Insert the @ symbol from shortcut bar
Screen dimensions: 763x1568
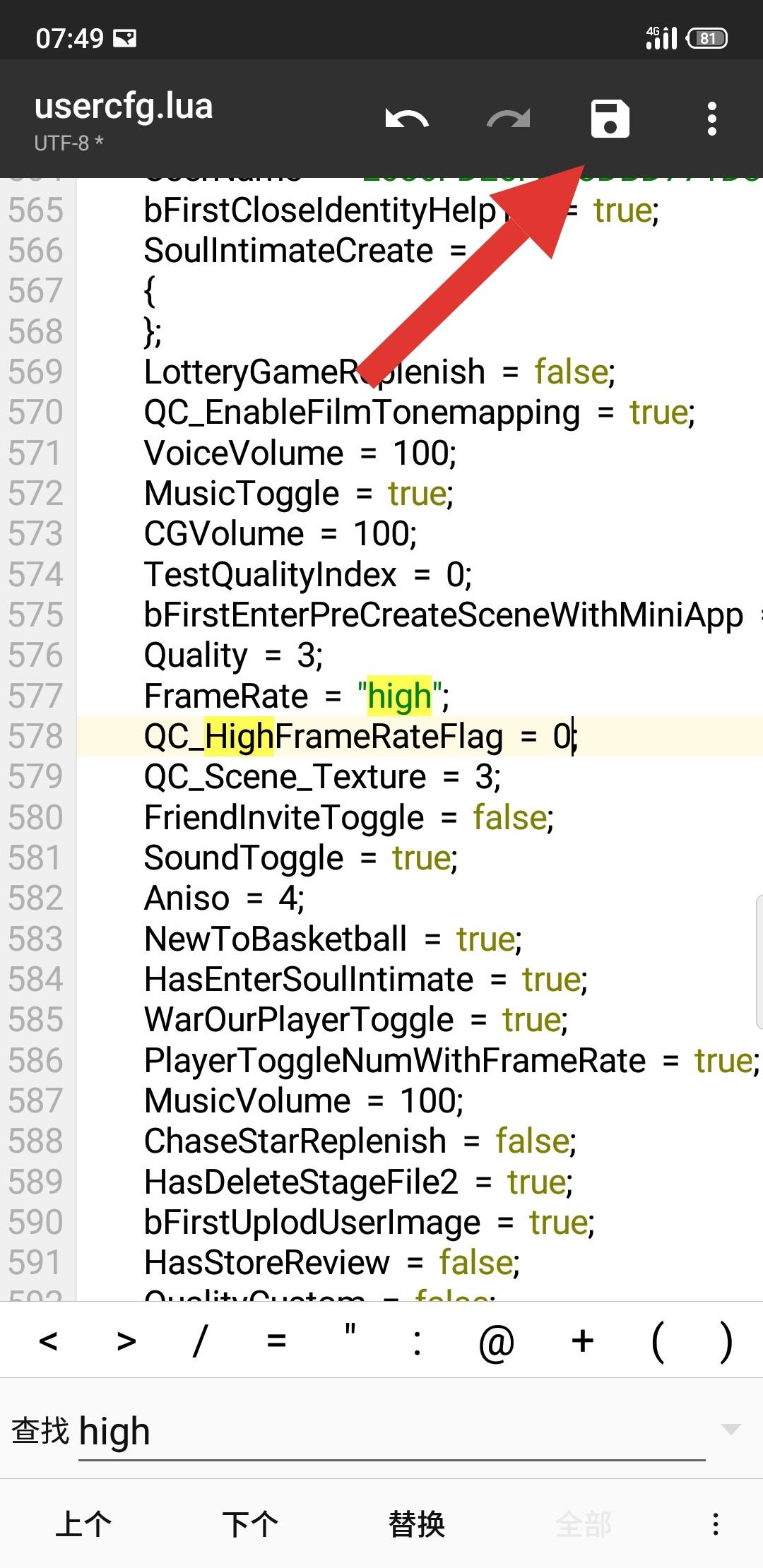(x=496, y=1341)
